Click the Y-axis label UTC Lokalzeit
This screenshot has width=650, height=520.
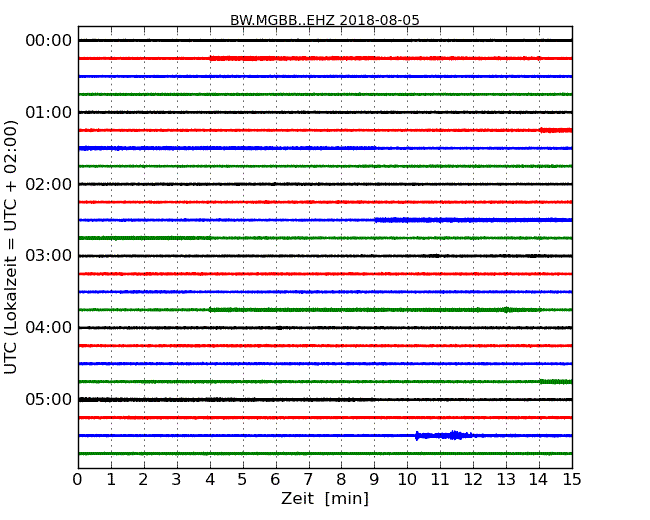point(11,247)
